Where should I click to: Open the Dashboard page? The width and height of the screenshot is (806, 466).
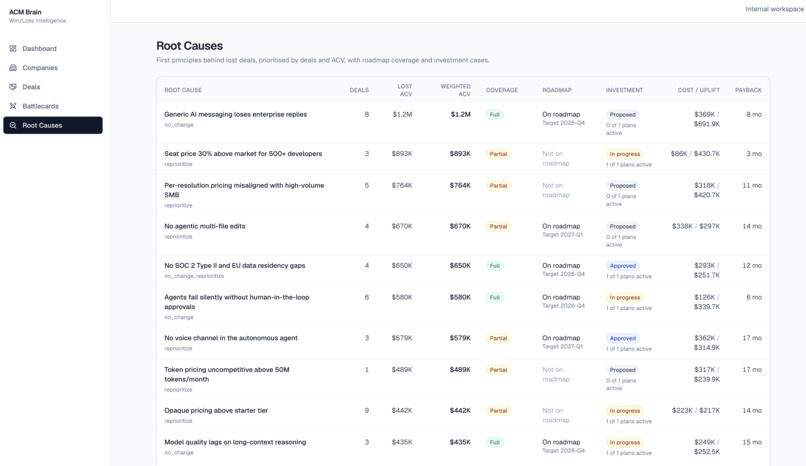tap(52, 48)
